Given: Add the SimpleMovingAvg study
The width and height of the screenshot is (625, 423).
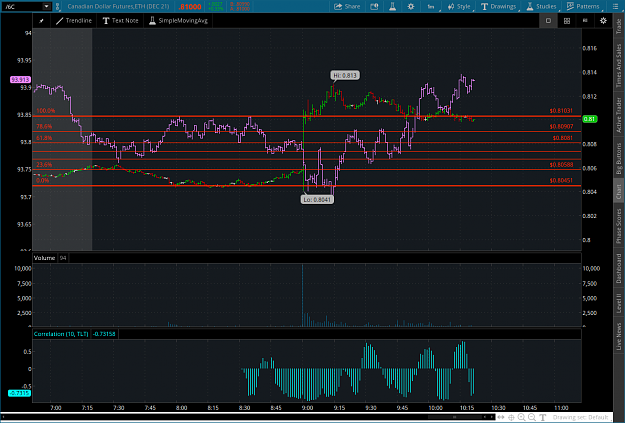Looking at the screenshot, I should 178,21.
